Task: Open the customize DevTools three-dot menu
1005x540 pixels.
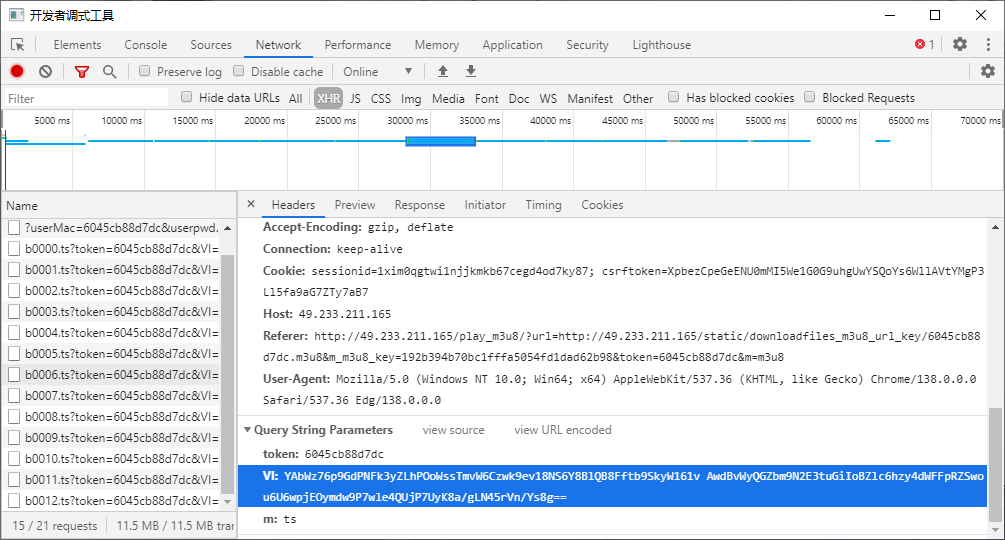Action: (x=987, y=45)
